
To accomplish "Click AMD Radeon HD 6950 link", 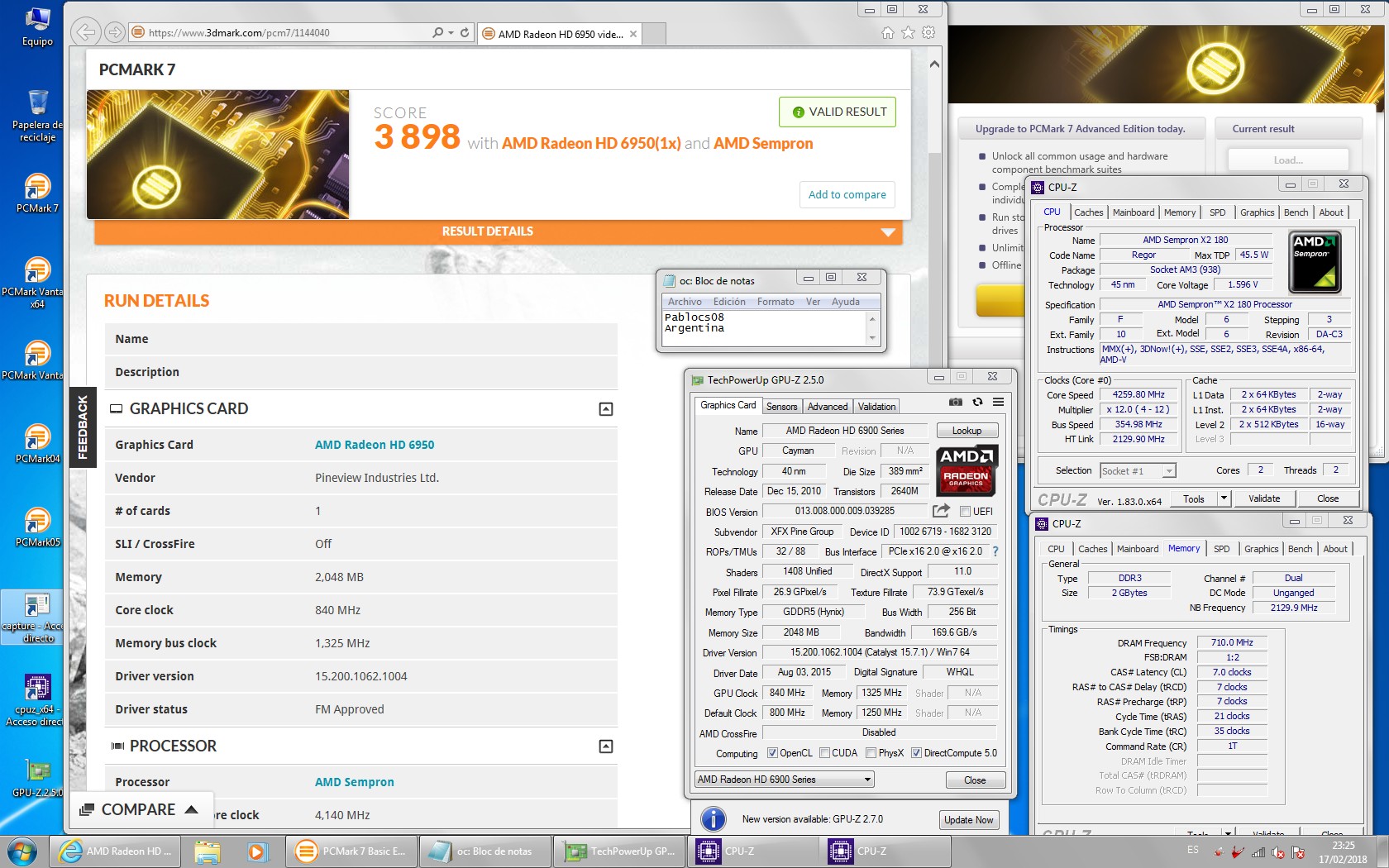I will (x=375, y=445).
